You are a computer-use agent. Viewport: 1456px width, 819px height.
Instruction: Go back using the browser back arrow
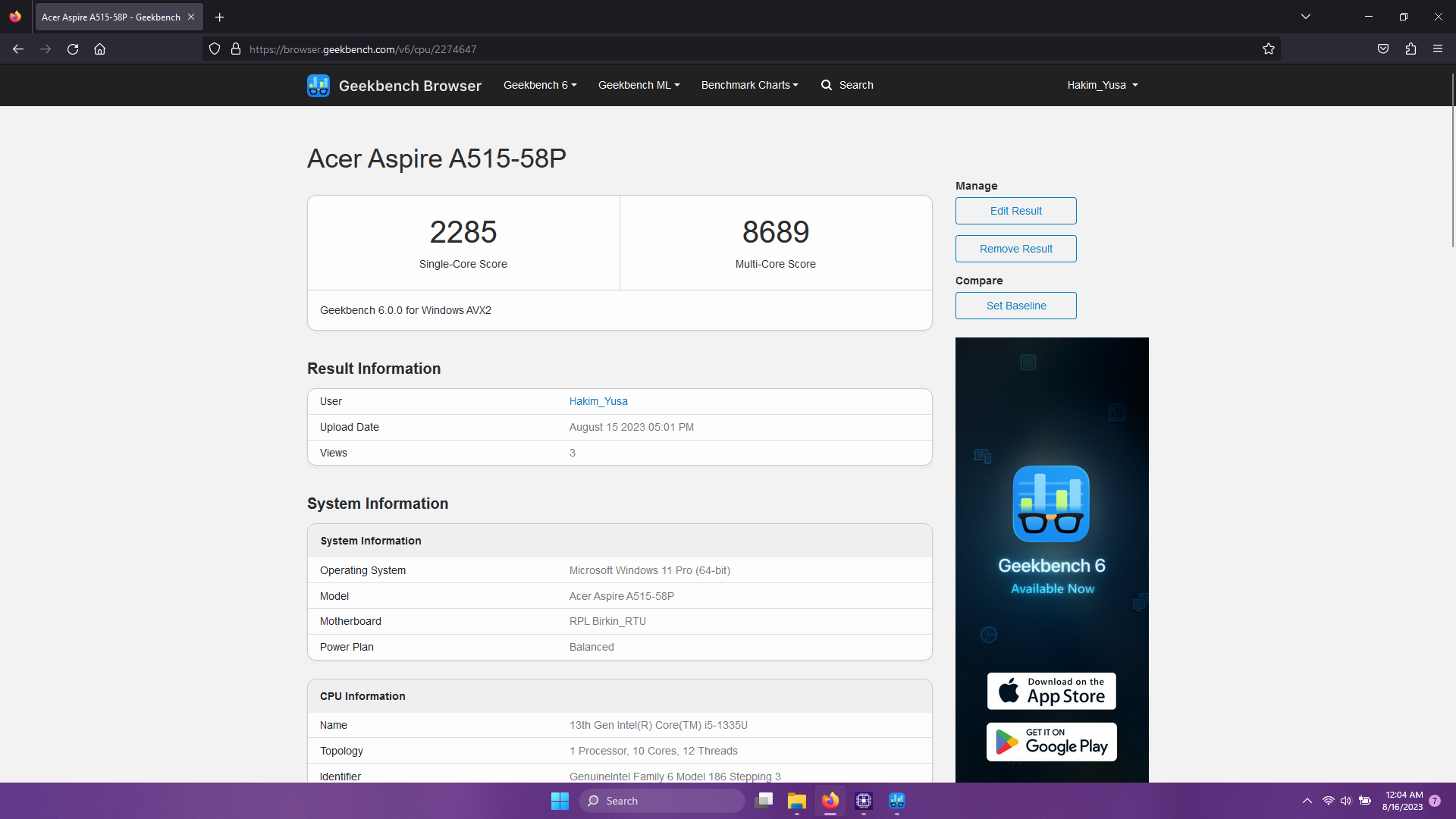18,49
